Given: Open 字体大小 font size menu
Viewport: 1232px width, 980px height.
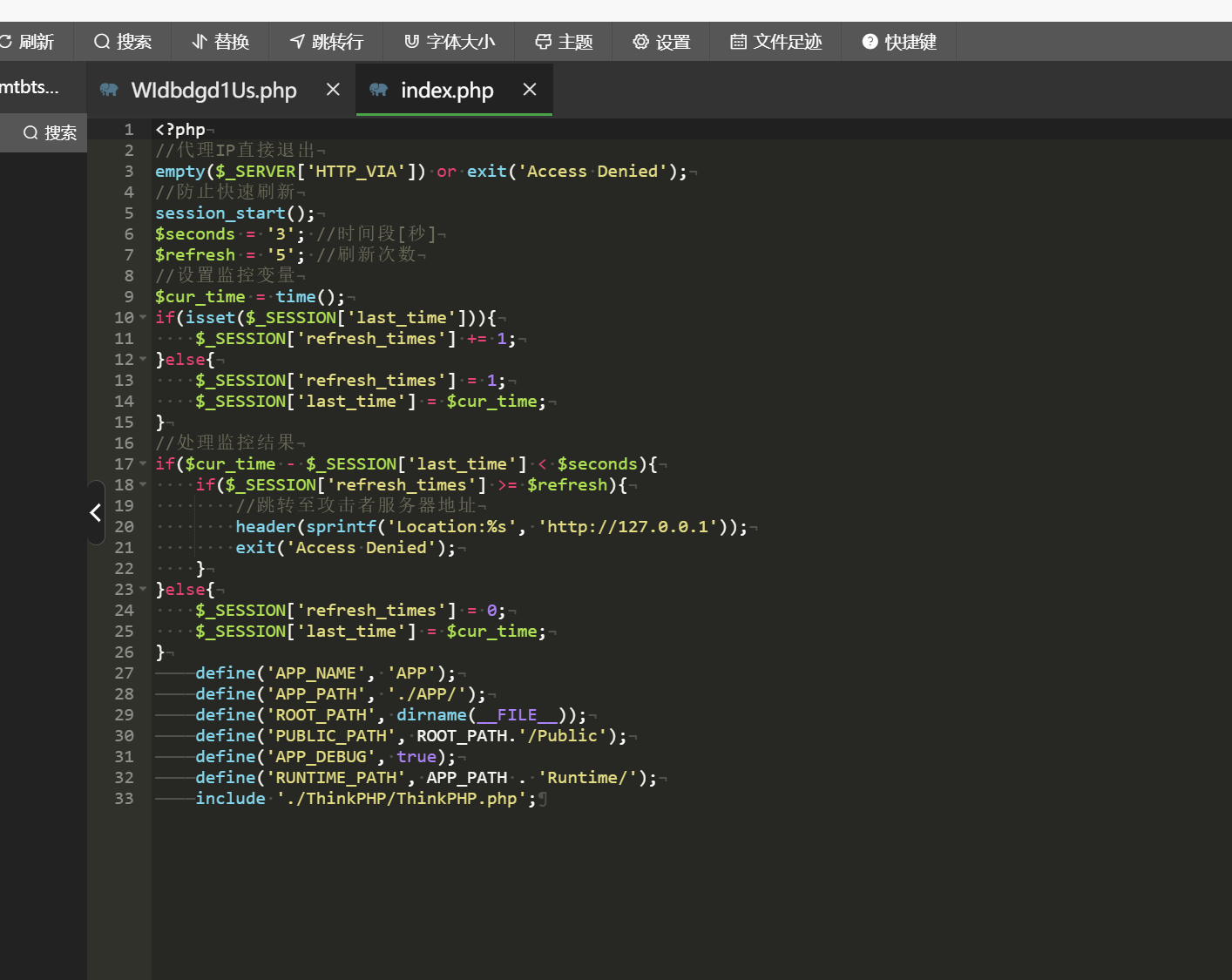Looking at the screenshot, I should tap(450, 42).
